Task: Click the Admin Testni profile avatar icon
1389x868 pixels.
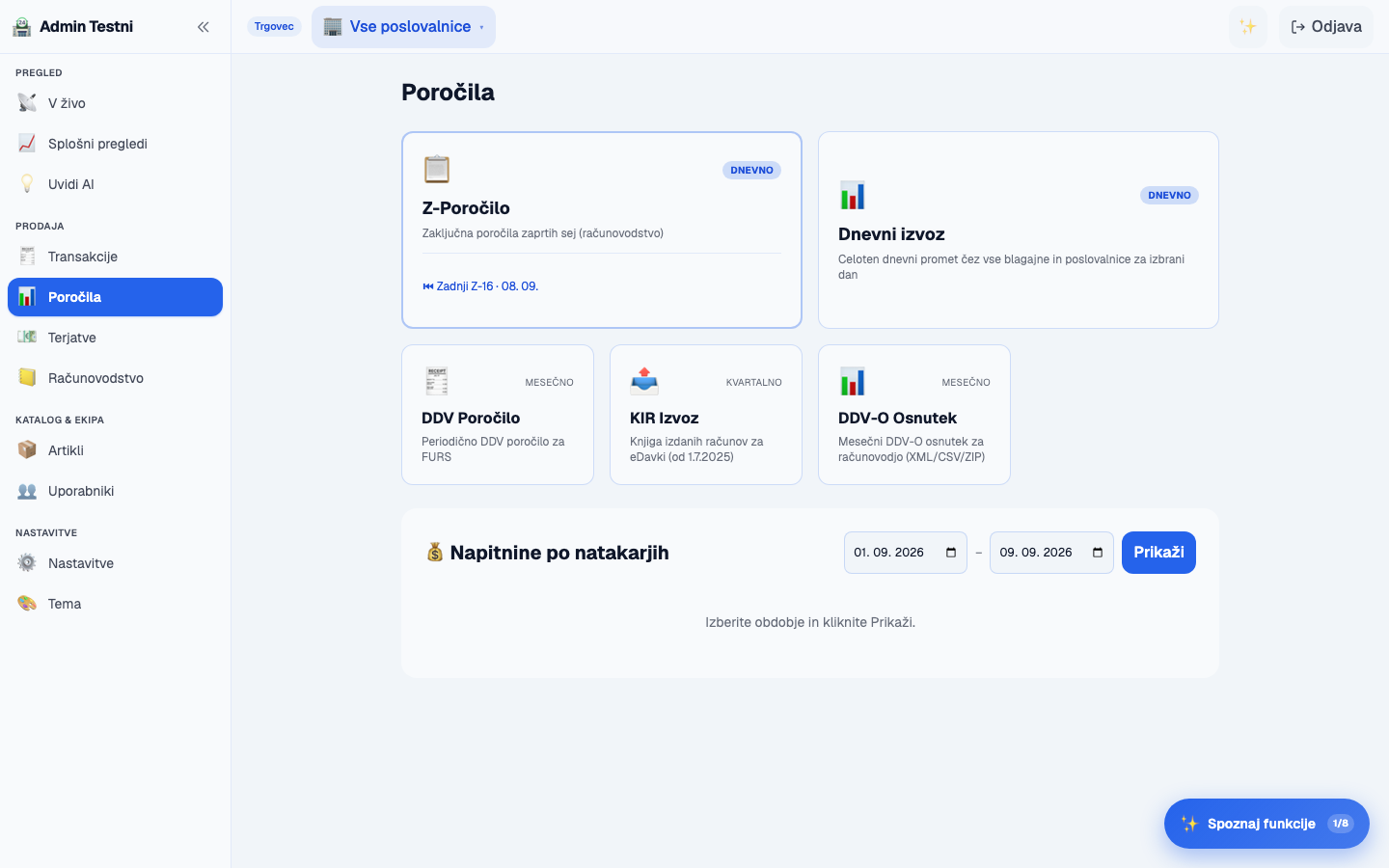Action: (x=22, y=27)
